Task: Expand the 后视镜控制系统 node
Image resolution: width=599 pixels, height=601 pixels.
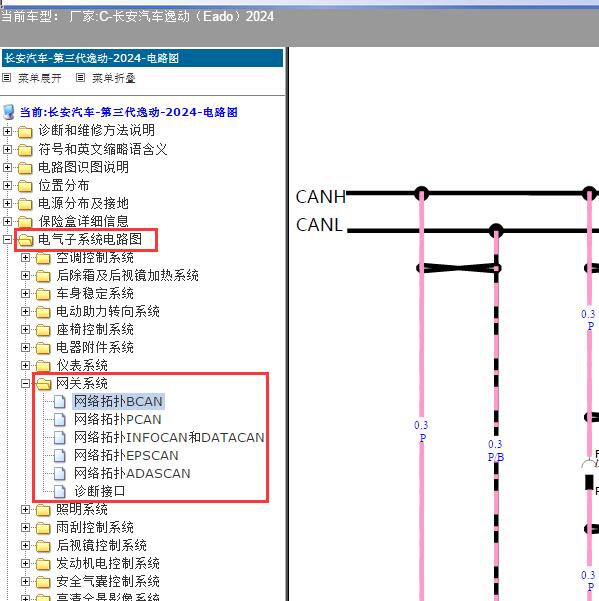Action: point(25,545)
